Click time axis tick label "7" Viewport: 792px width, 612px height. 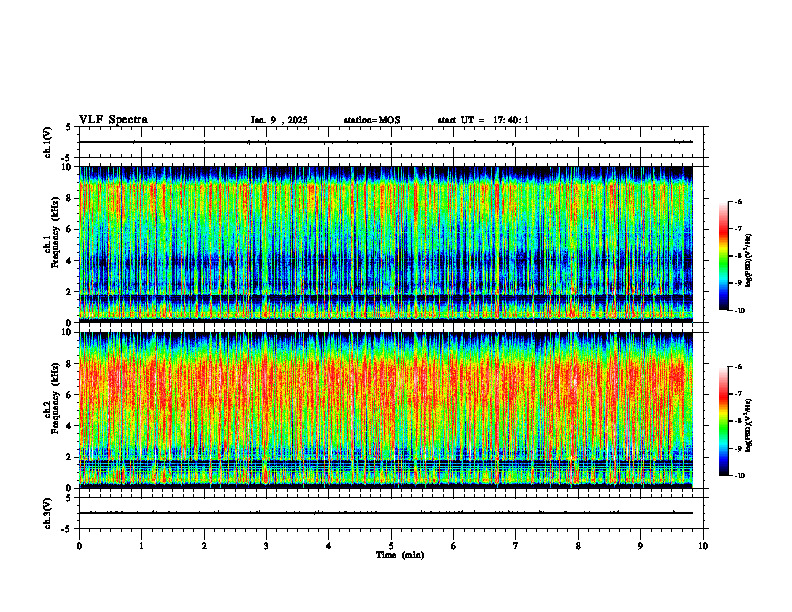click(x=516, y=546)
